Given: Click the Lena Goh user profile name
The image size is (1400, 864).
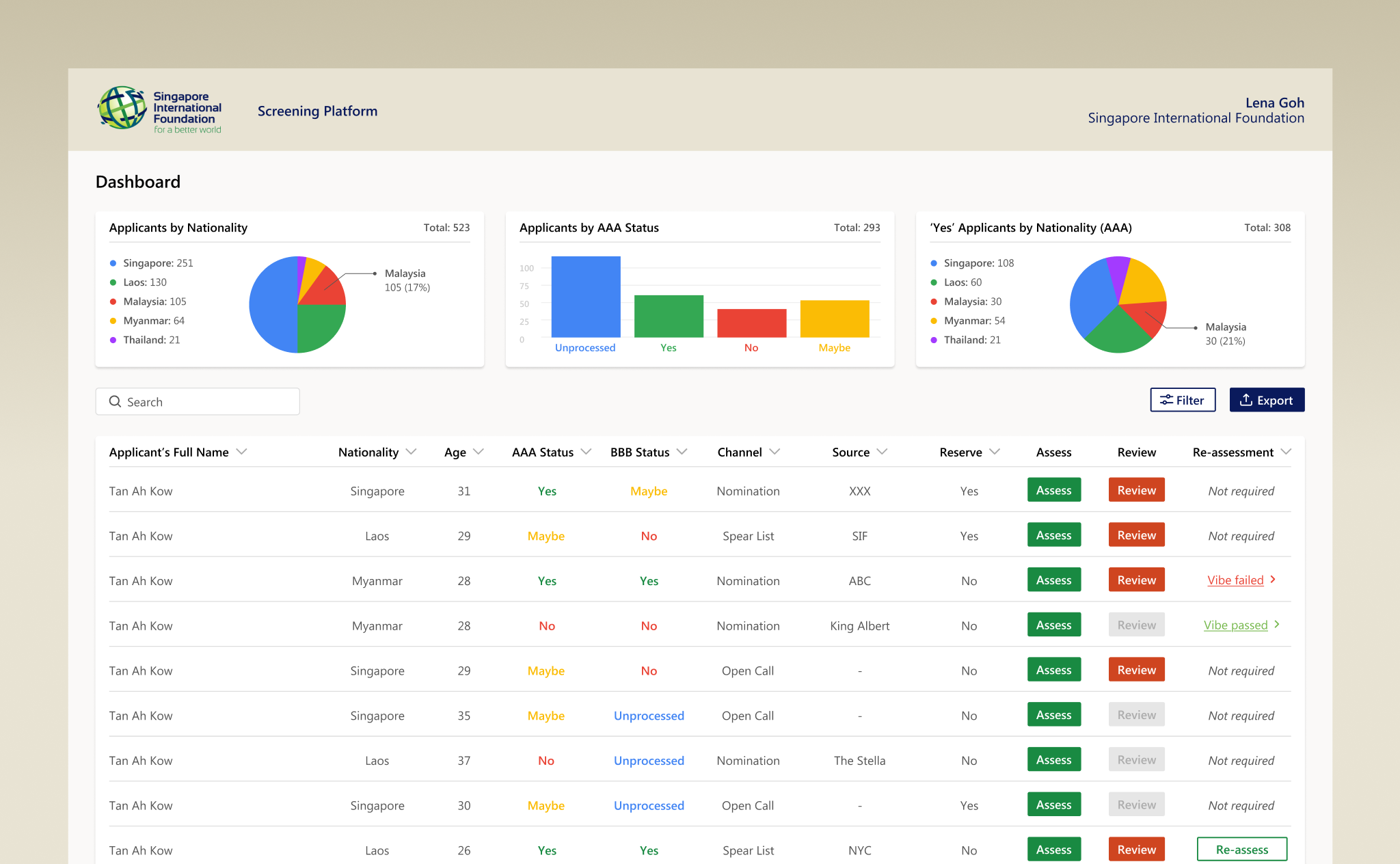Looking at the screenshot, I should 1274,103.
